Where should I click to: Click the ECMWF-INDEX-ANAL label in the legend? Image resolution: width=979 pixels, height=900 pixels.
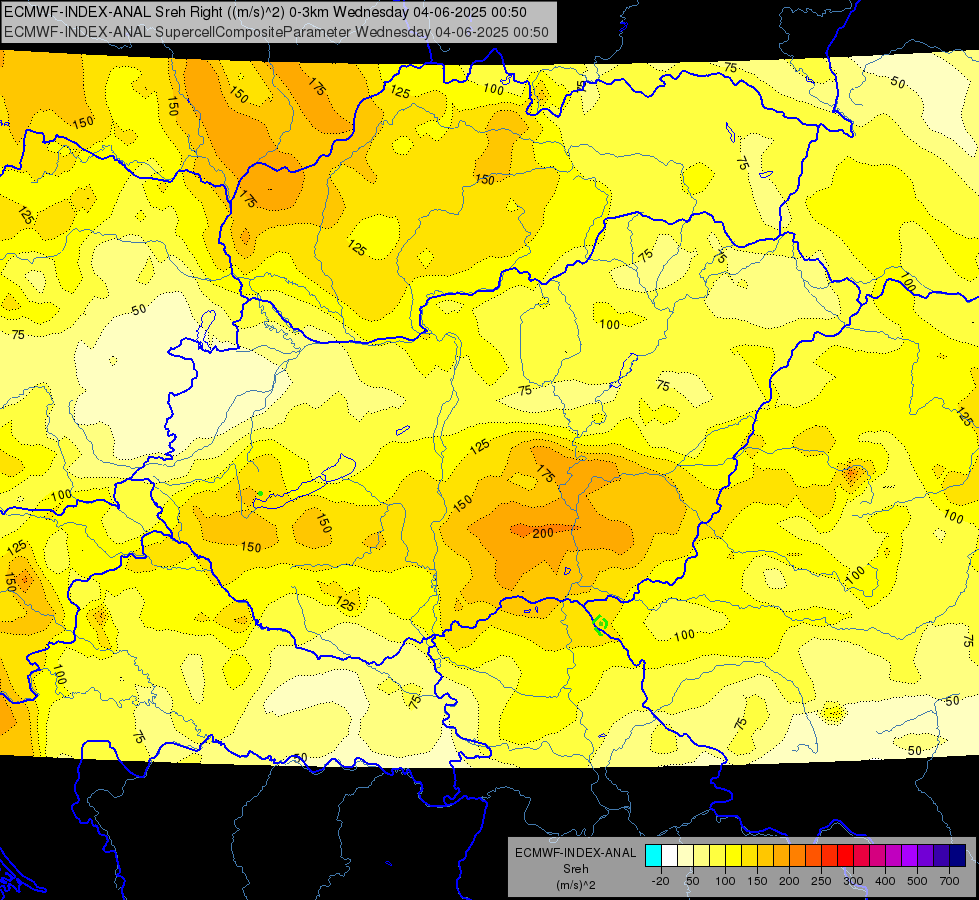pyautogui.click(x=575, y=853)
